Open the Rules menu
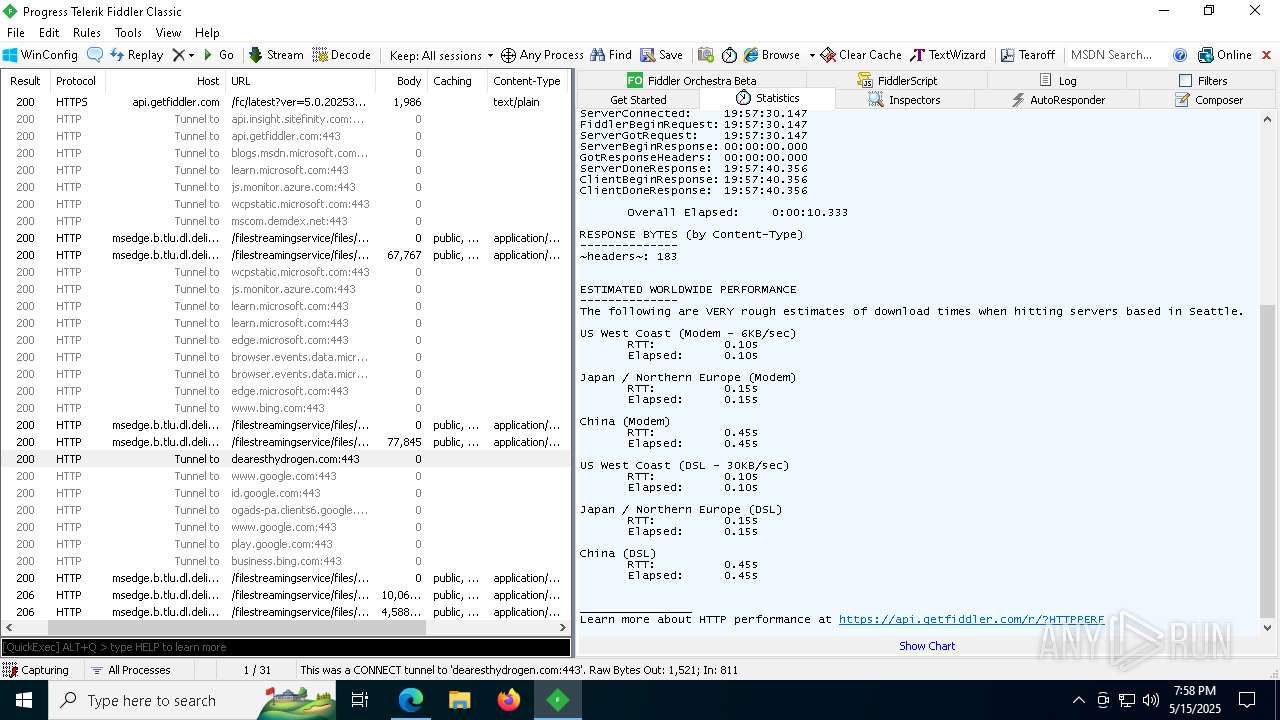The width and height of the screenshot is (1280, 720). coord(87,33)
